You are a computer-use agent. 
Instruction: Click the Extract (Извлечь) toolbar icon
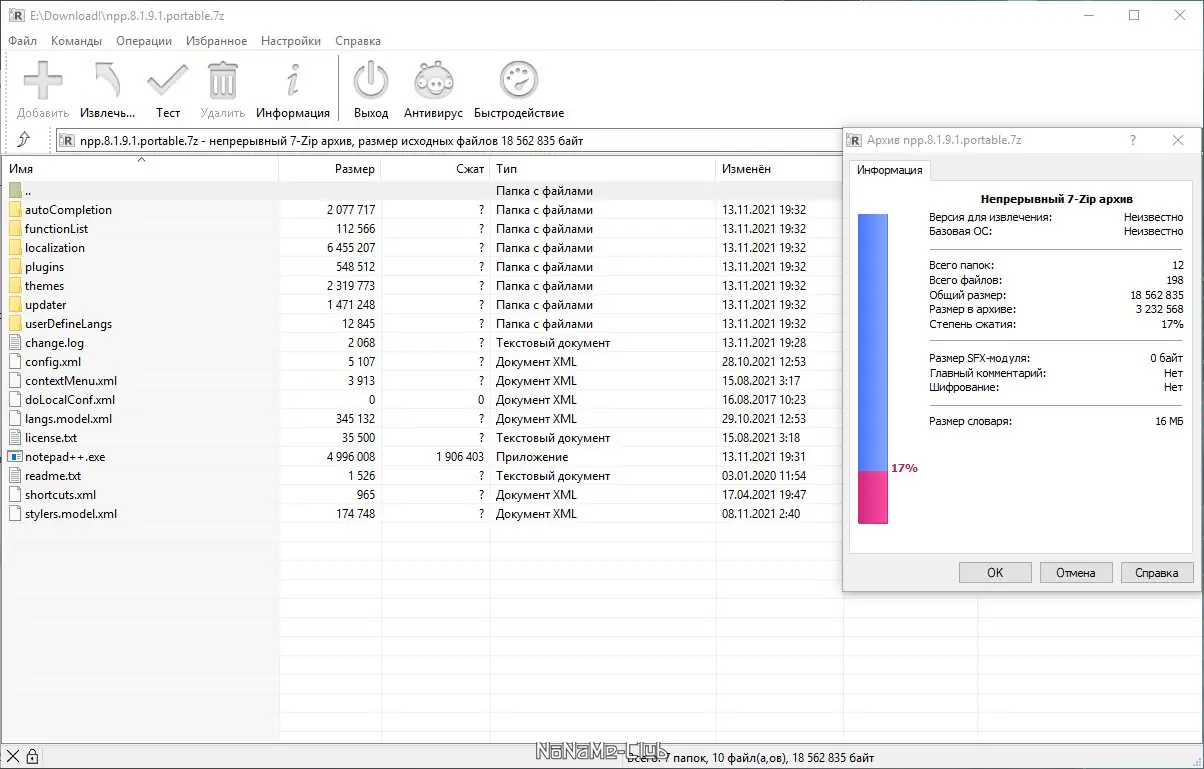tap(107, 80)
